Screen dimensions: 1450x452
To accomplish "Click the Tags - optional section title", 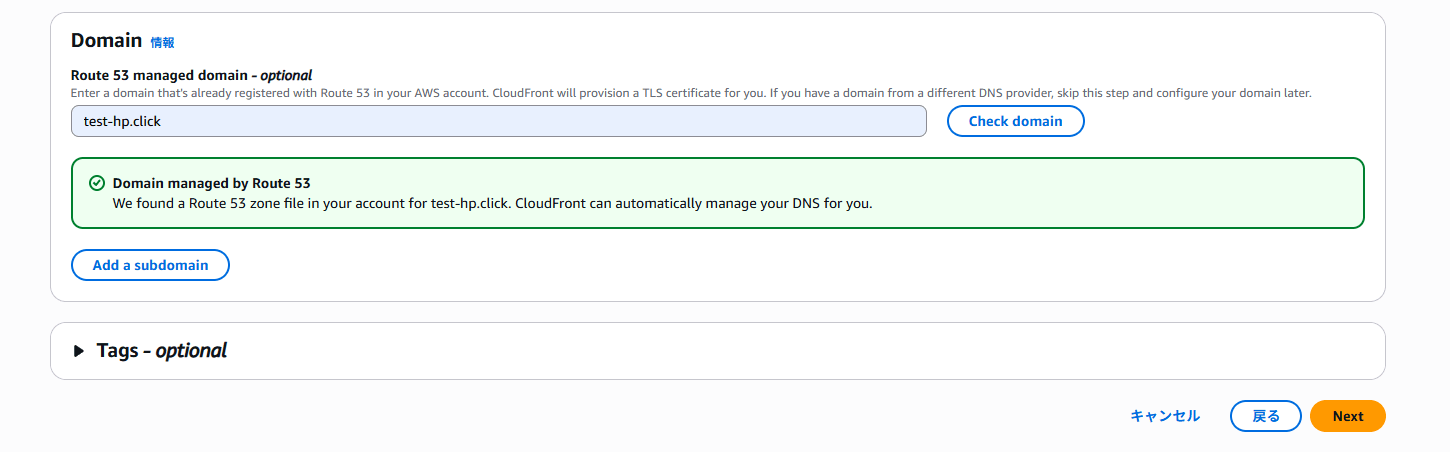I will (161, 351).
